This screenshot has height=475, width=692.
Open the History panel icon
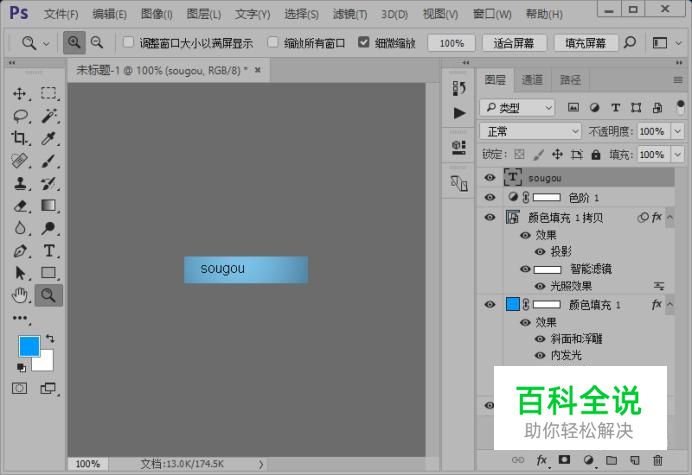[x=459, y=88]
